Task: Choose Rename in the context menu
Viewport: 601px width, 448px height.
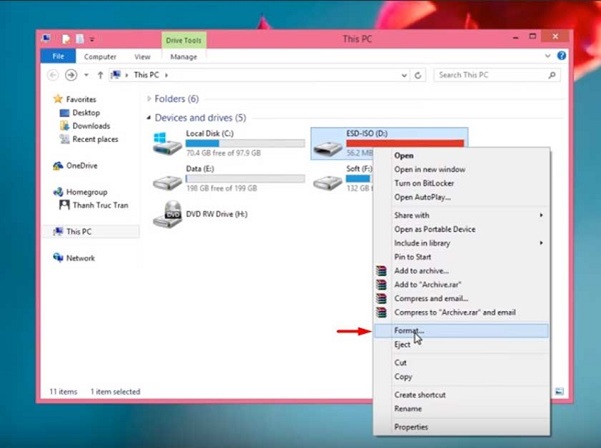Action: [x=461, y=409]
